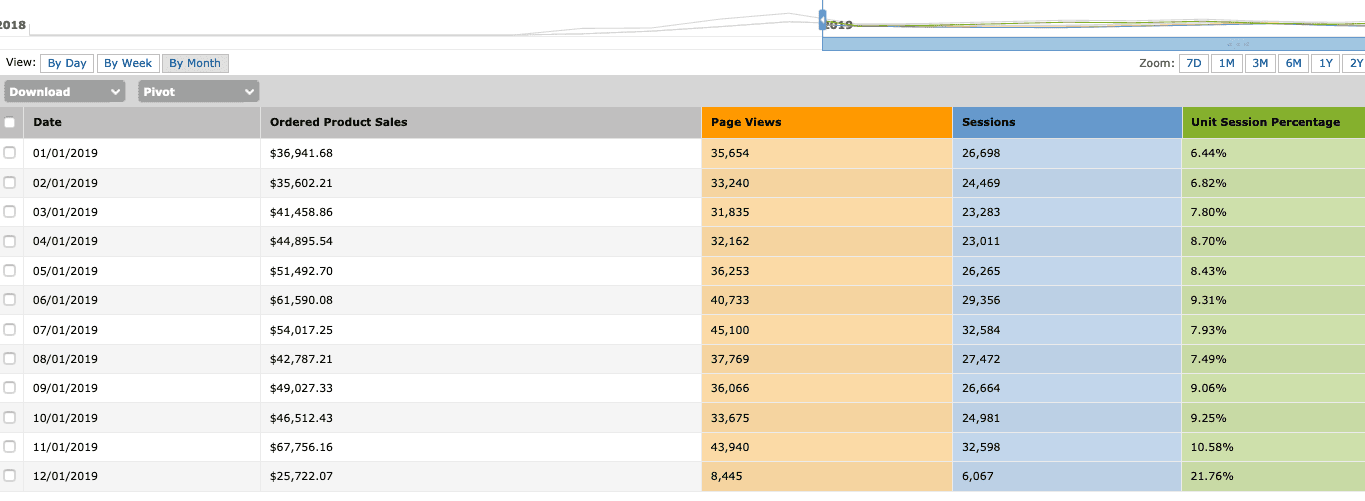Zoom timeline to 3M
Image resolution: width=1365 pixels, height=501 pixels.
click(1260, 63)
